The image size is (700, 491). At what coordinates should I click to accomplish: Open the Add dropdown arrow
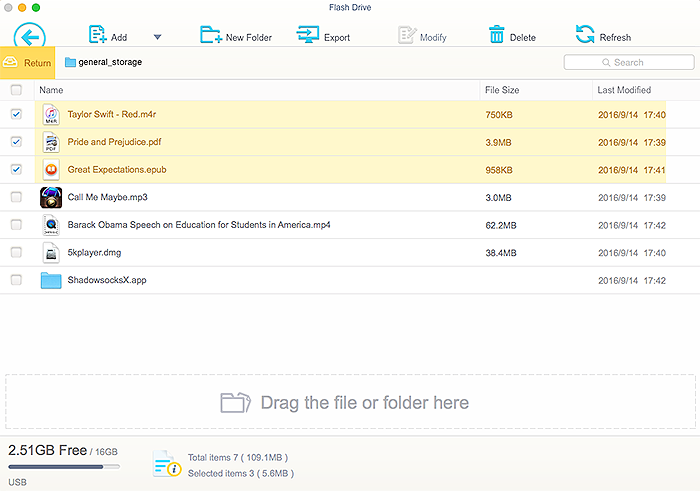point(158,37)
